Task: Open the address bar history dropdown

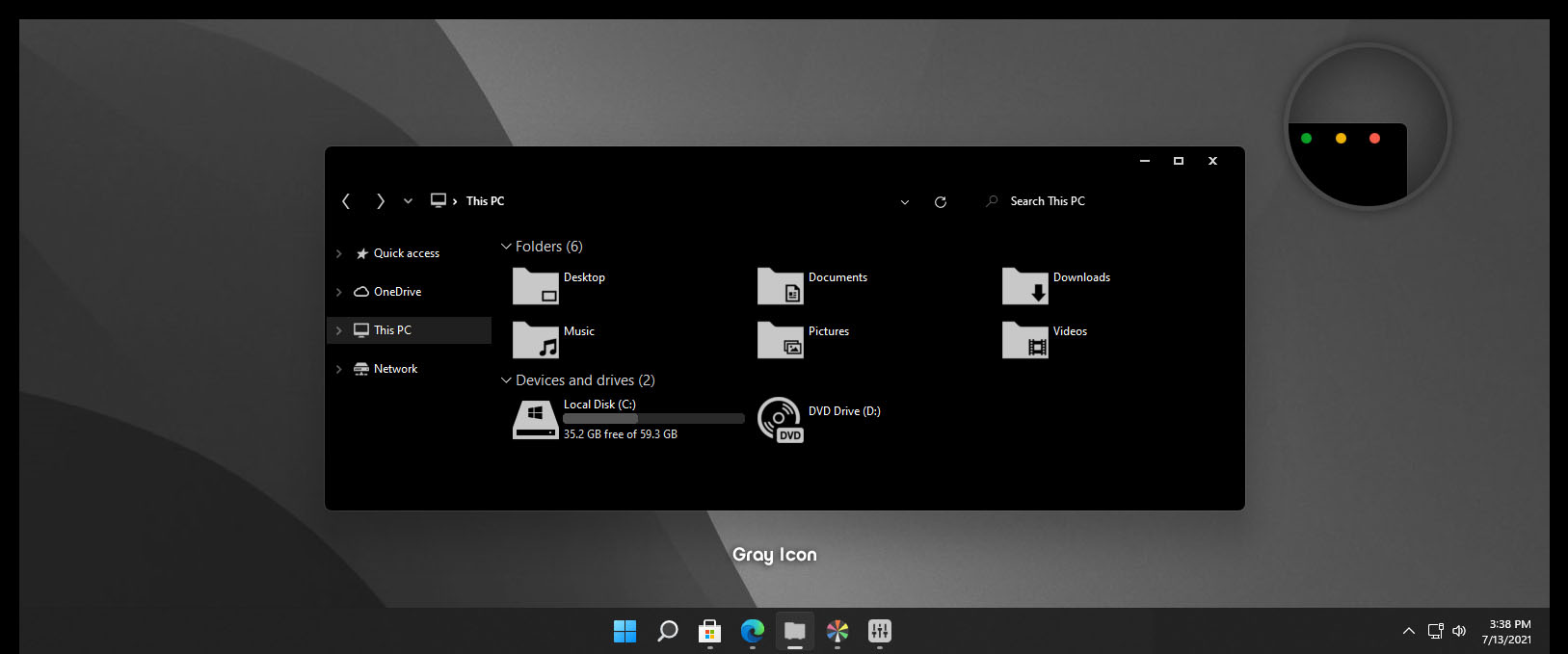Action: click(904, 202)
